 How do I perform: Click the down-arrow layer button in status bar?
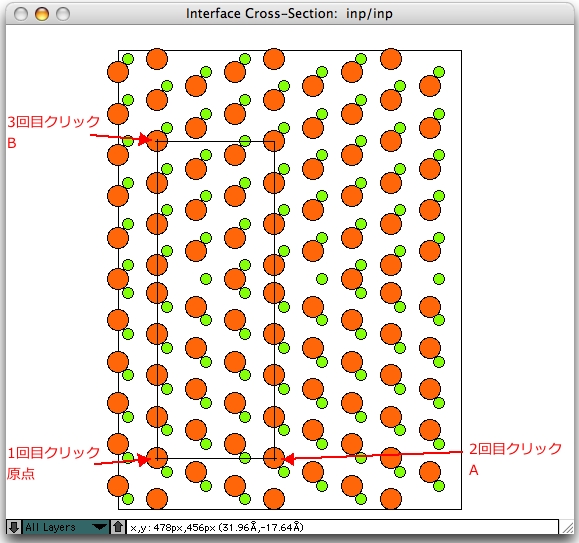[14, 527]
